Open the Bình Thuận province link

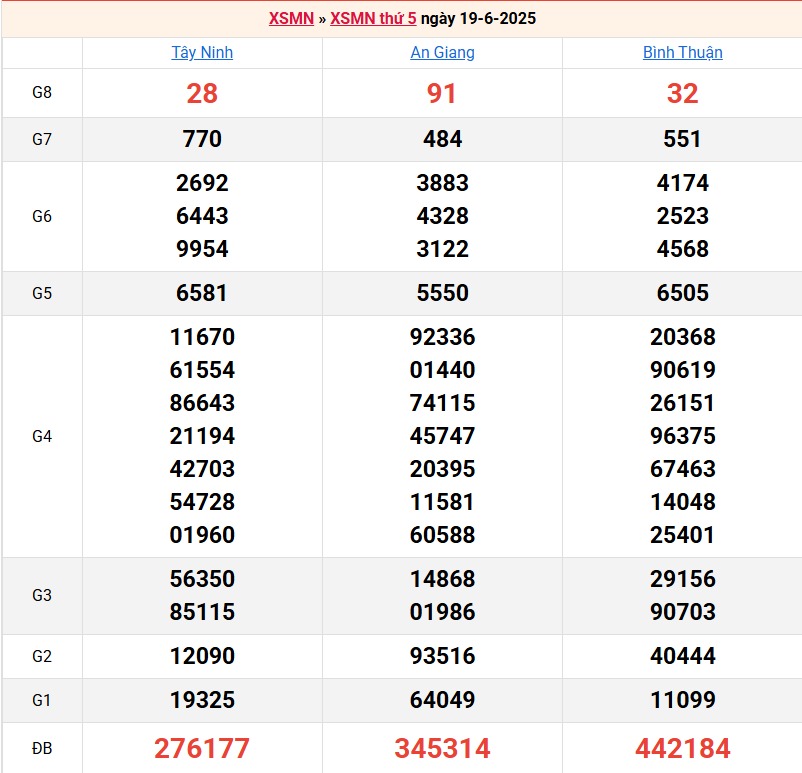[682, 53]
